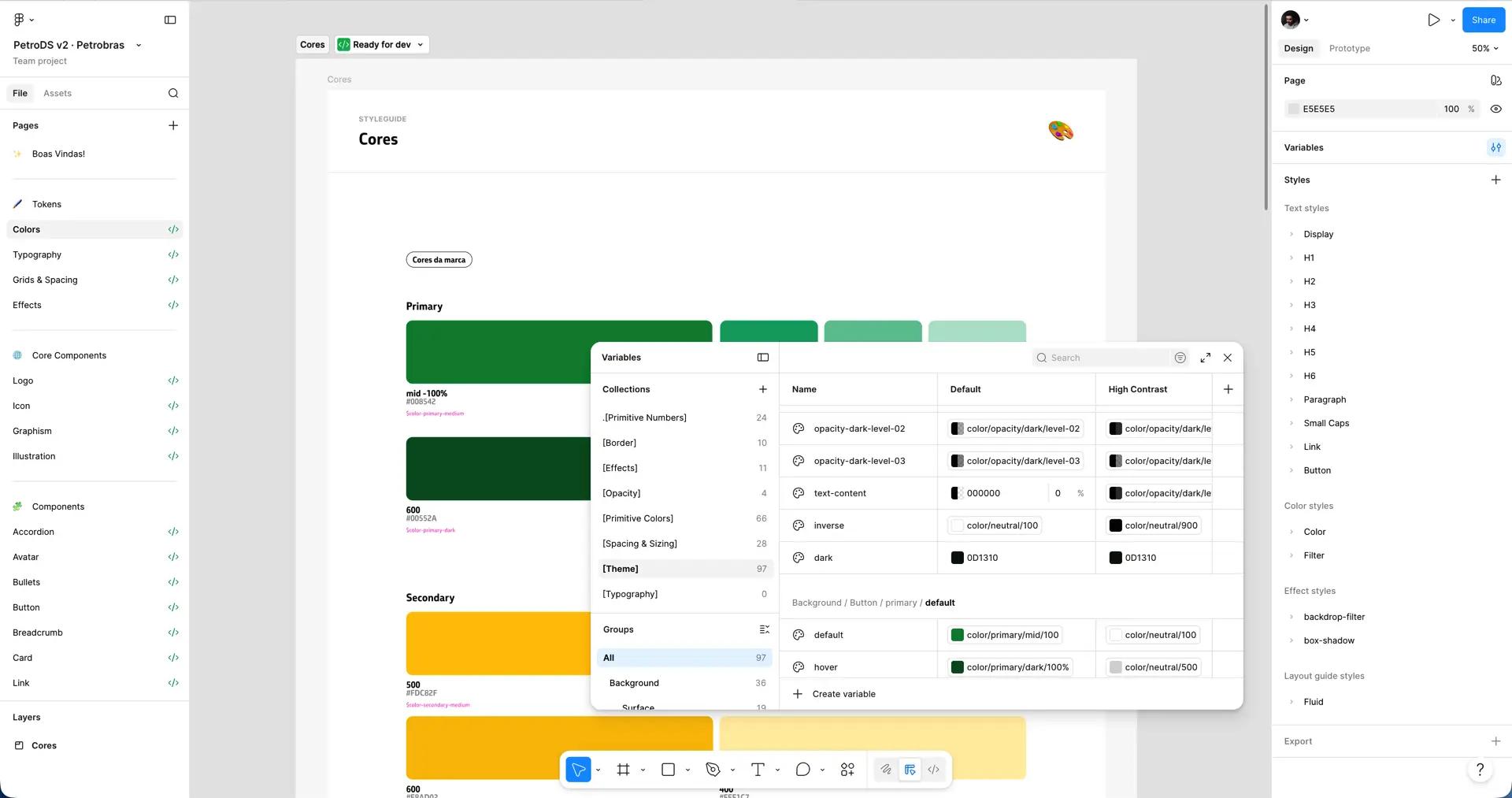Select the Comment tool in toolbar
Screen dimensions: 1512x798
[x=802, y=770]
